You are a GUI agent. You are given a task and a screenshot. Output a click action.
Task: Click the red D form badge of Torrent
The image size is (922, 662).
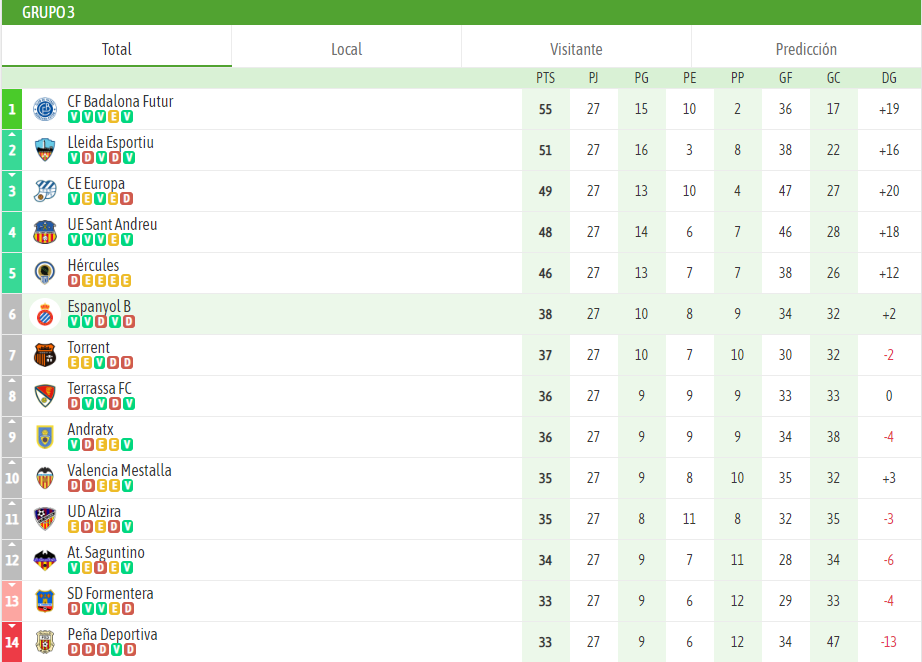pos(113,363)
